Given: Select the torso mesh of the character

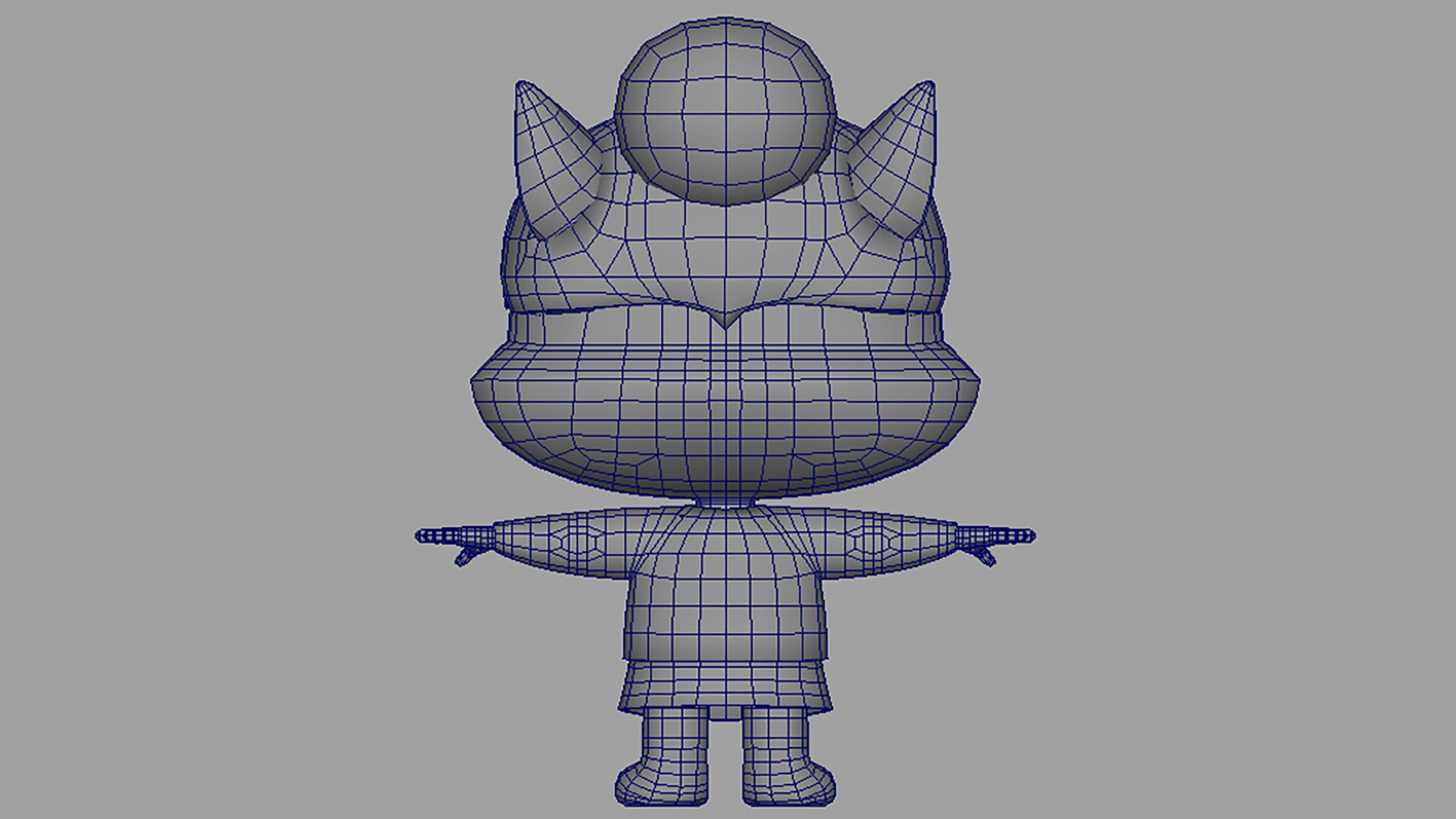Looking at the screenshot, I should pyautogui.click(x=725, y=584).
